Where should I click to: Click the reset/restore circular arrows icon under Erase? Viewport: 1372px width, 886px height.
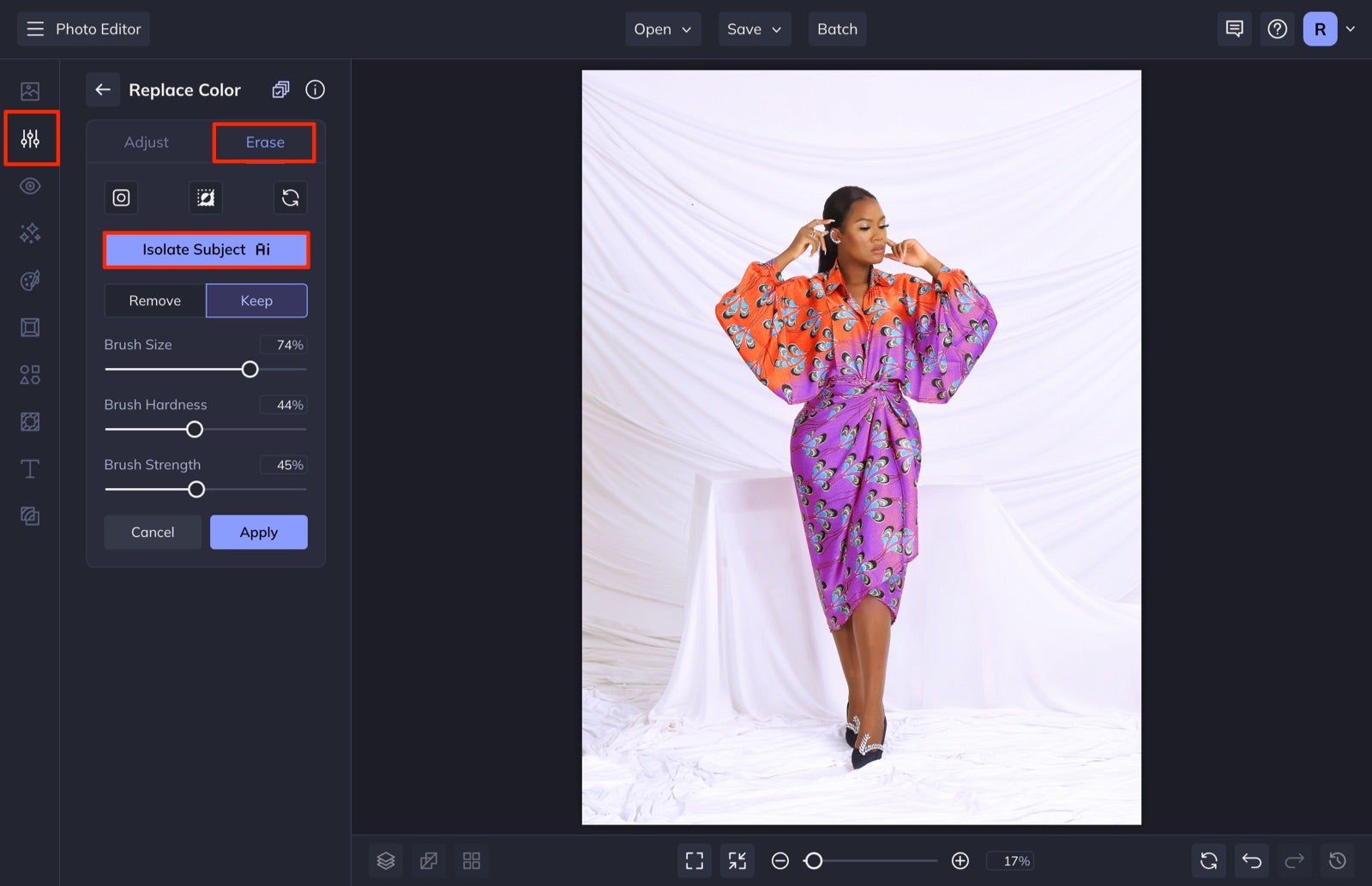(x=291, y=197)
